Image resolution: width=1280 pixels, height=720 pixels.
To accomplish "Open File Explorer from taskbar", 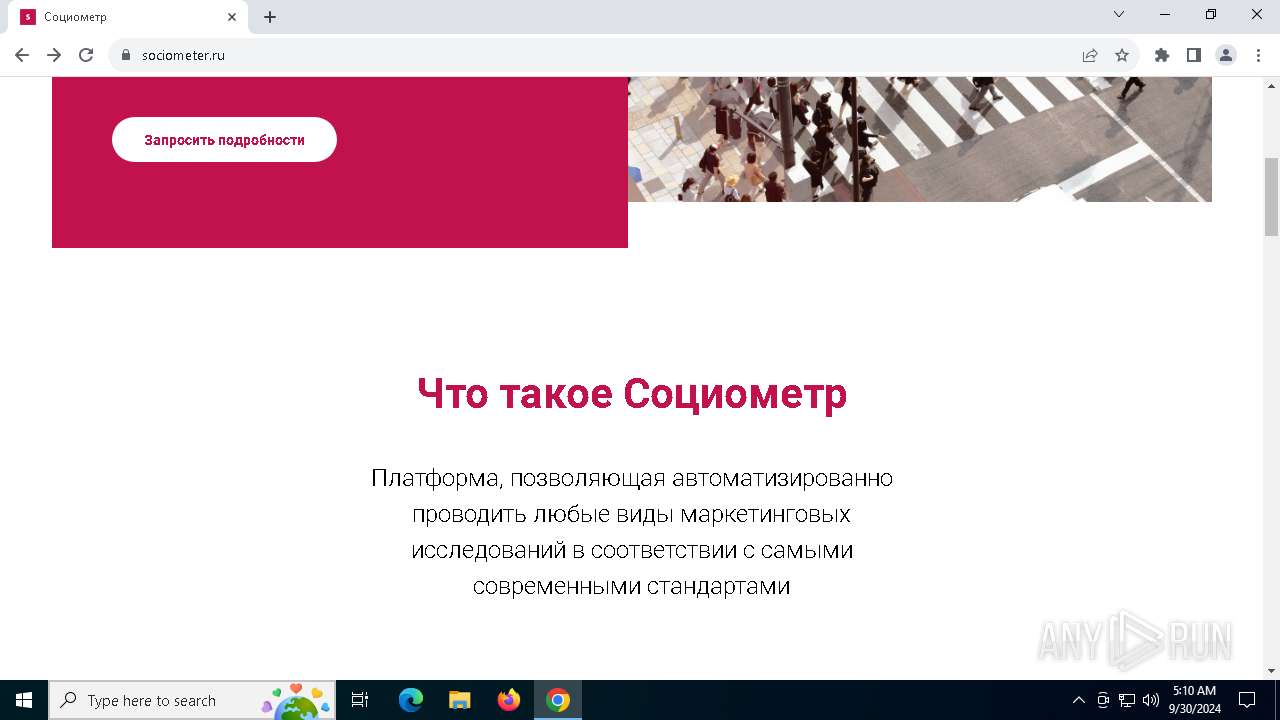I will pos(459,700).
